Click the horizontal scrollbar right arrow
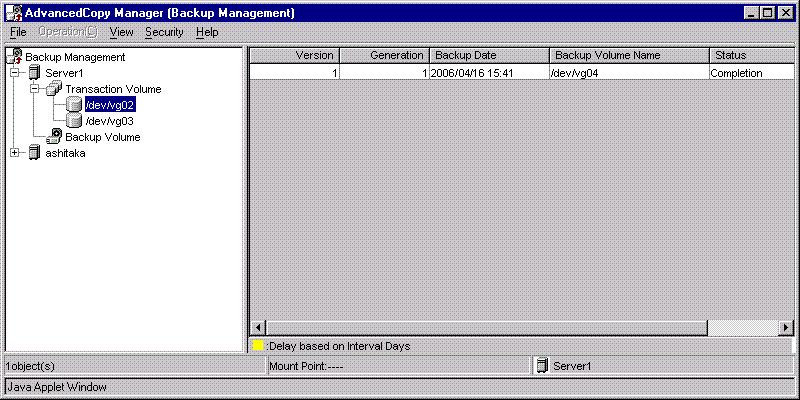 pyautogui.click(x=786, y=328)
